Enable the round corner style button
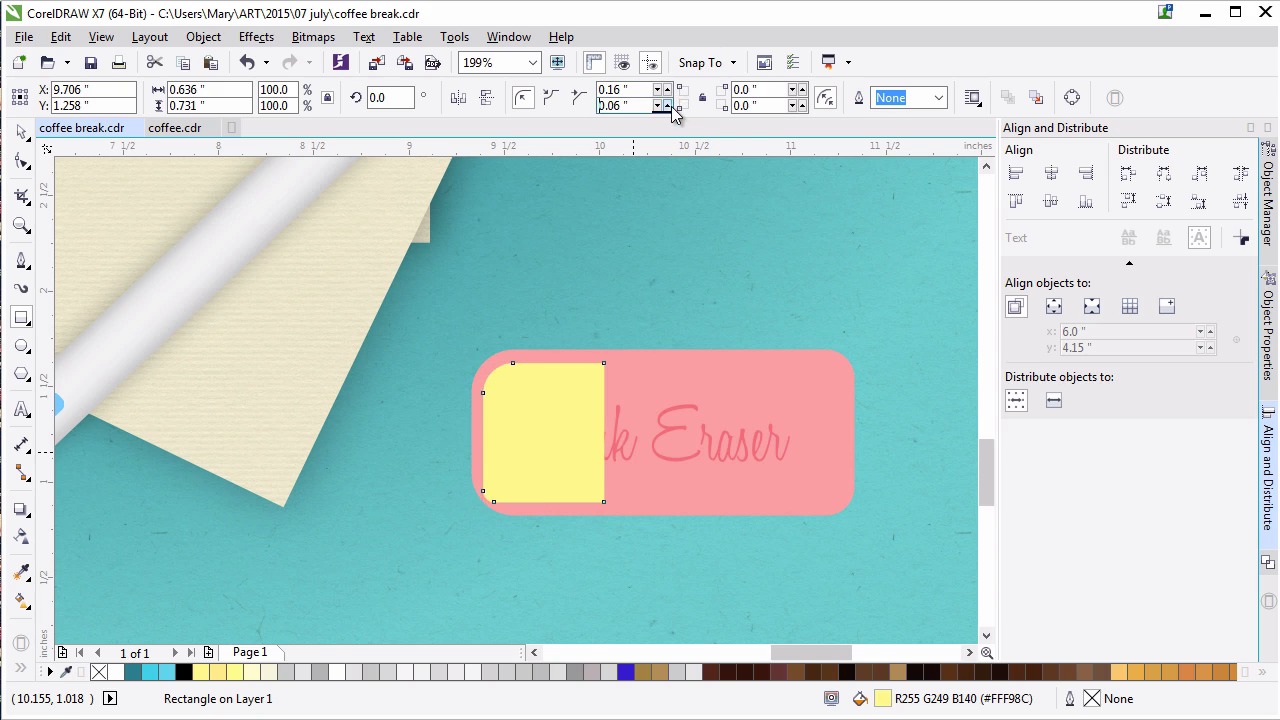The width and height of the screenshot is (1280, 720). pos(522,98)
